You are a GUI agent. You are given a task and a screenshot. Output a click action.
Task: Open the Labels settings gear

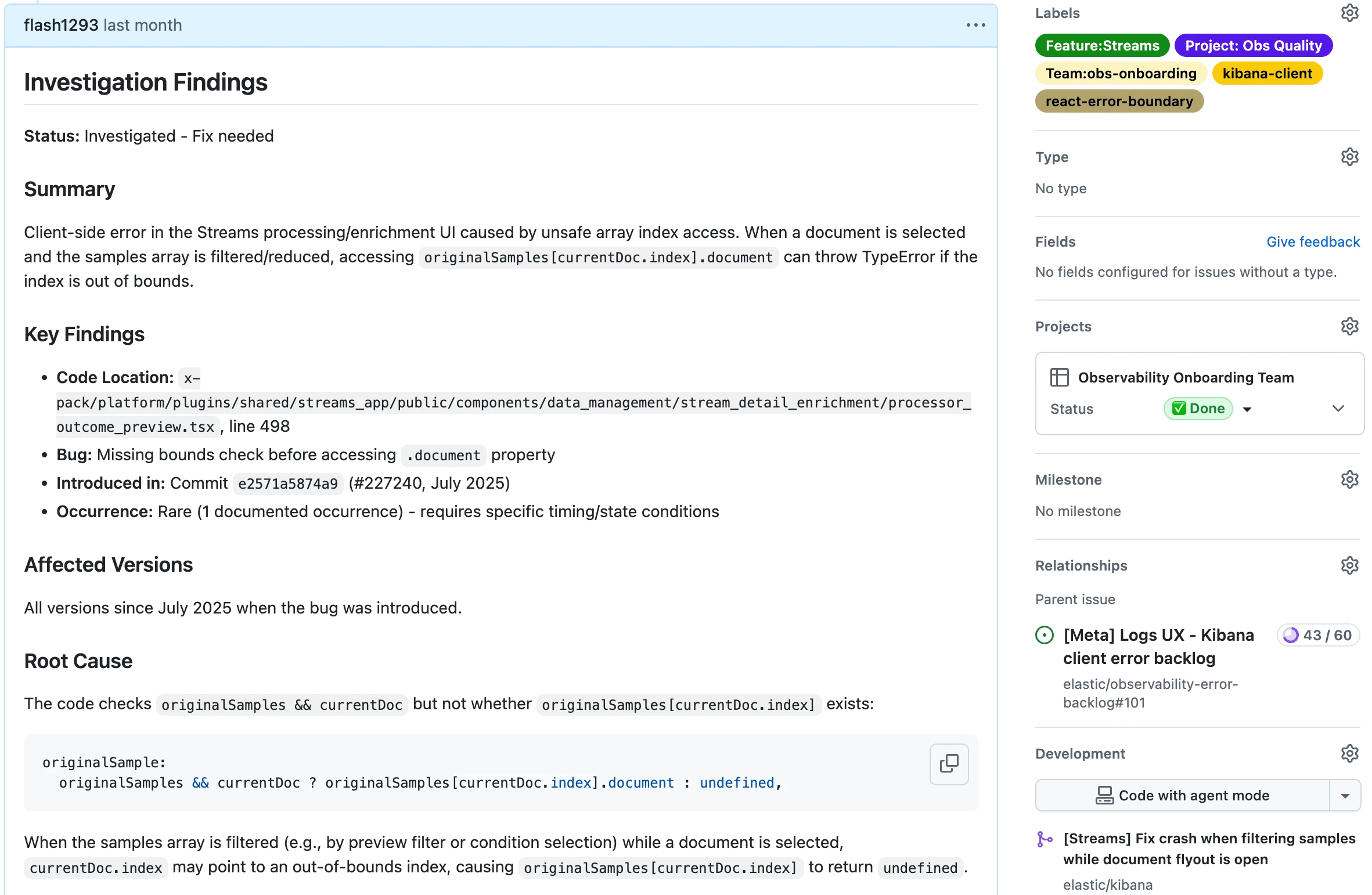coord(1349,13)
